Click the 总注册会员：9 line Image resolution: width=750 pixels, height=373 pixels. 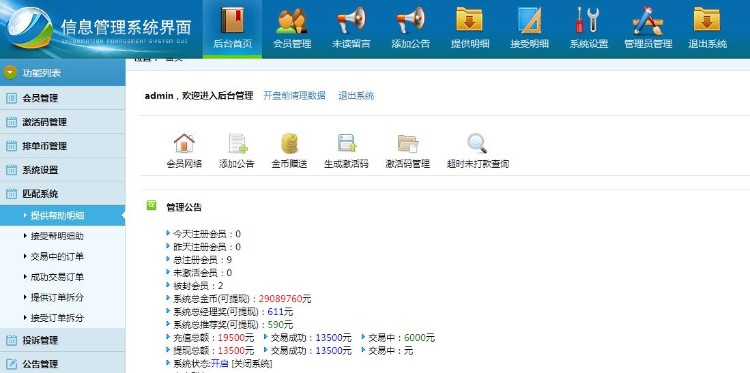pos(202,260)
